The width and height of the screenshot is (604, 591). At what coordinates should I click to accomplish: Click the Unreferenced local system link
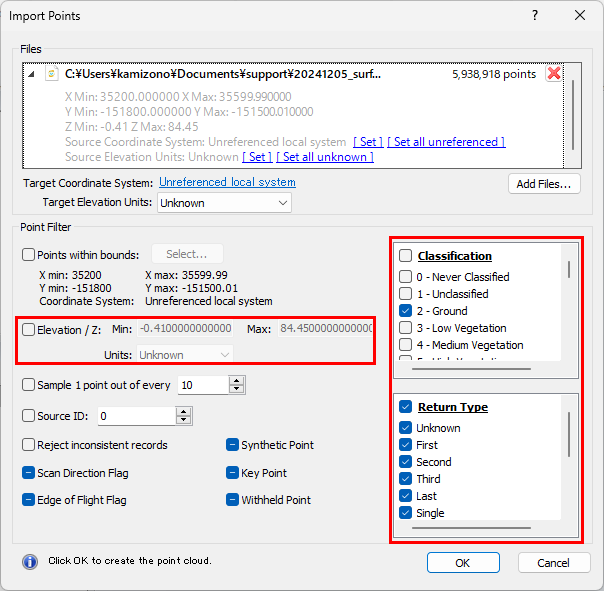227,182
